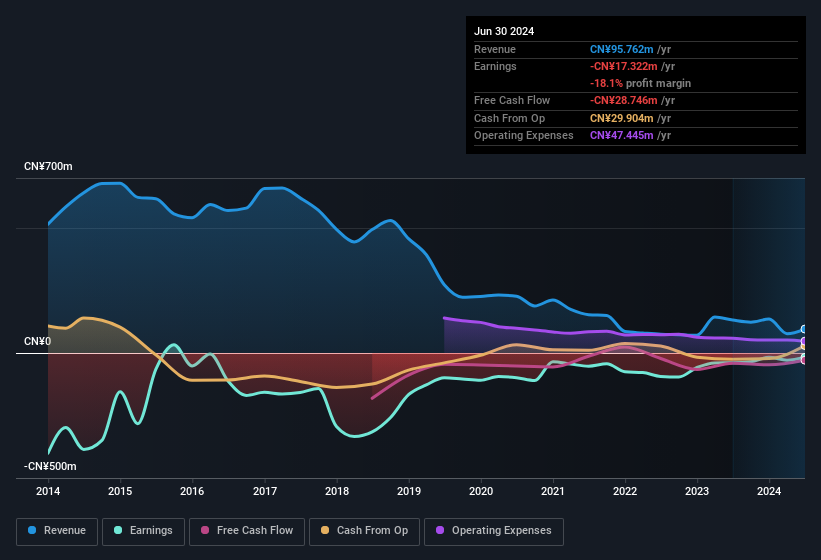Image resolution: width=821 pixels, height=560 pixels.
Task: Click the CN¥0 y-axis label
Action: coord(38,341)
